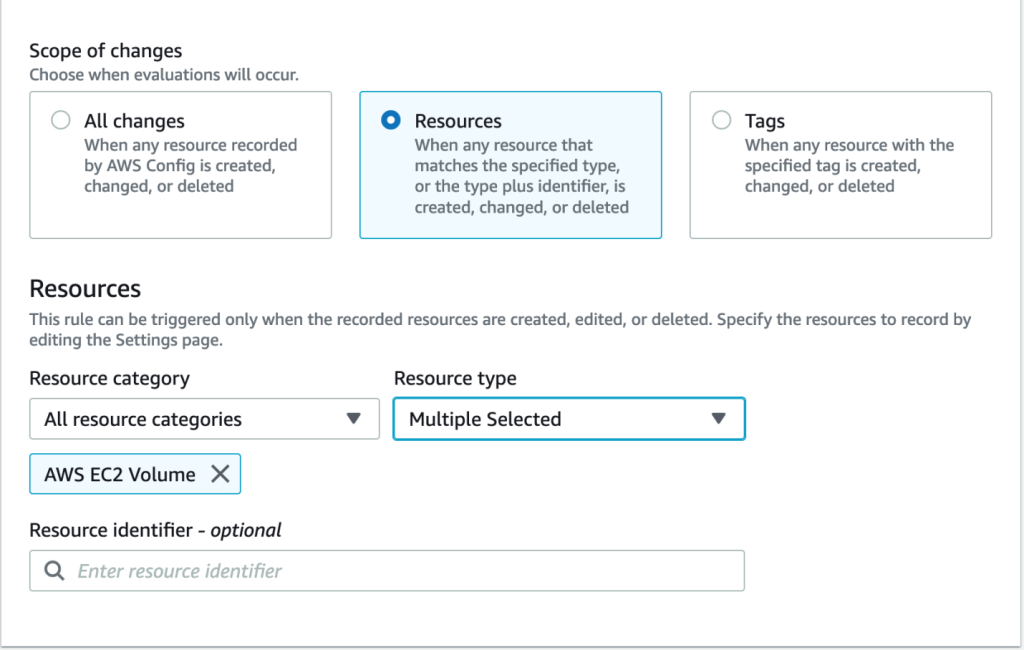Click the search icon in the Resource identifier box

click(55, 570)
